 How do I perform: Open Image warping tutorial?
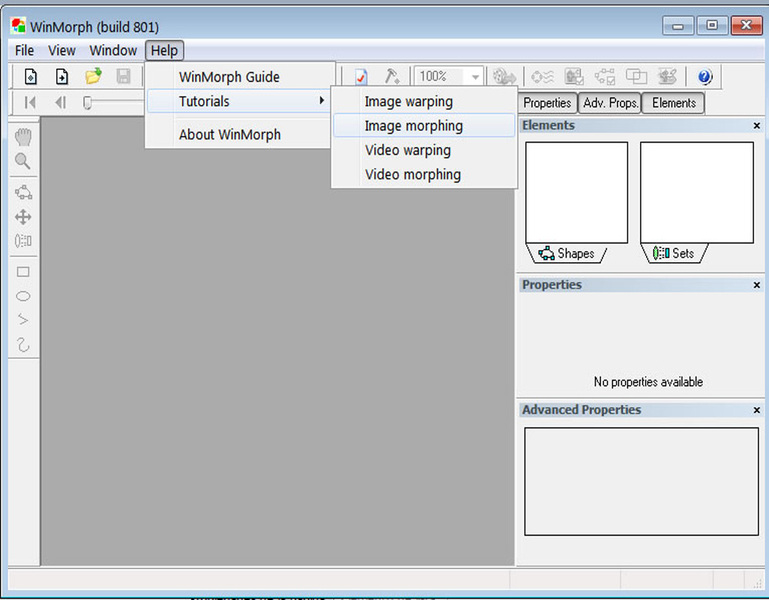coord(424,102)
